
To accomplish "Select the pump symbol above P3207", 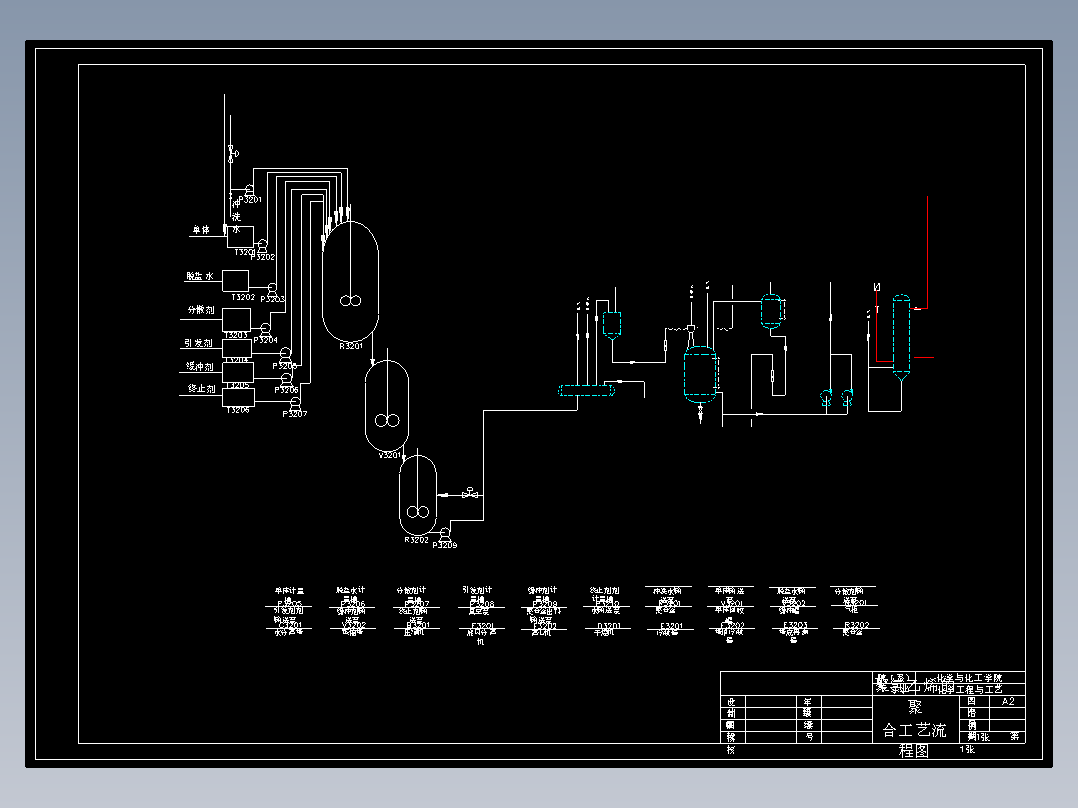I will [x=295, y=403].
